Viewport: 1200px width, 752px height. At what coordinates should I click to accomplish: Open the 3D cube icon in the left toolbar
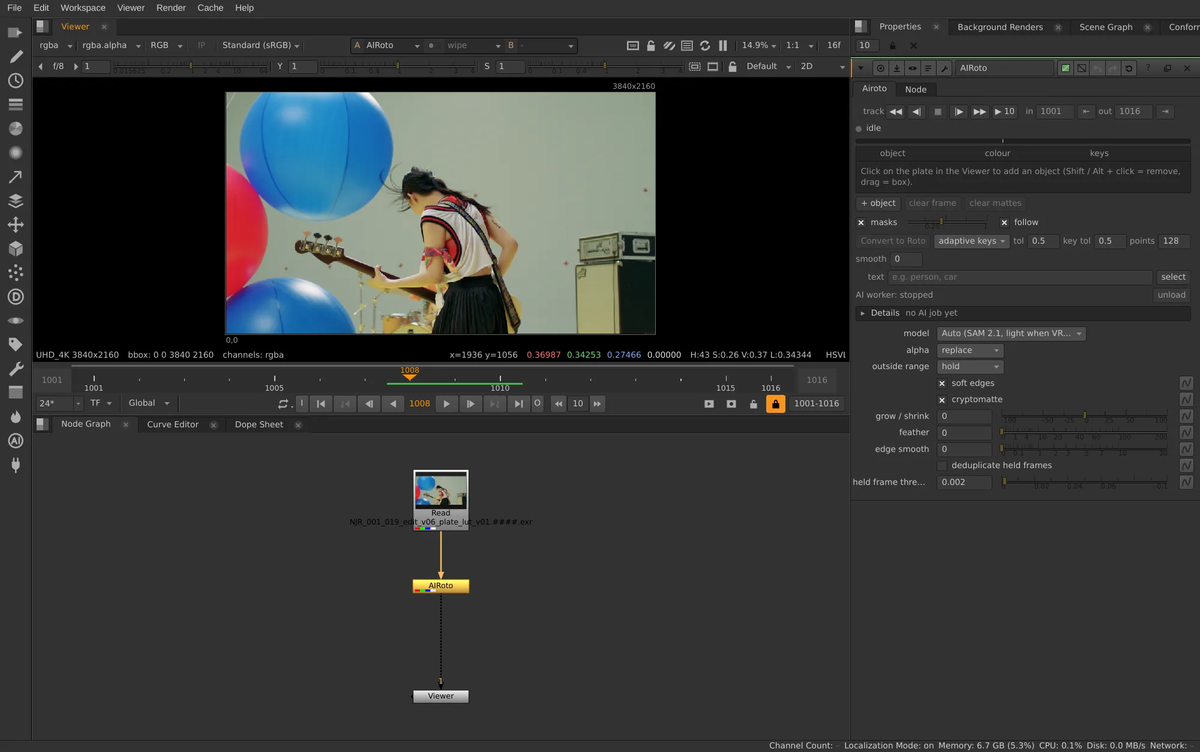16,249
